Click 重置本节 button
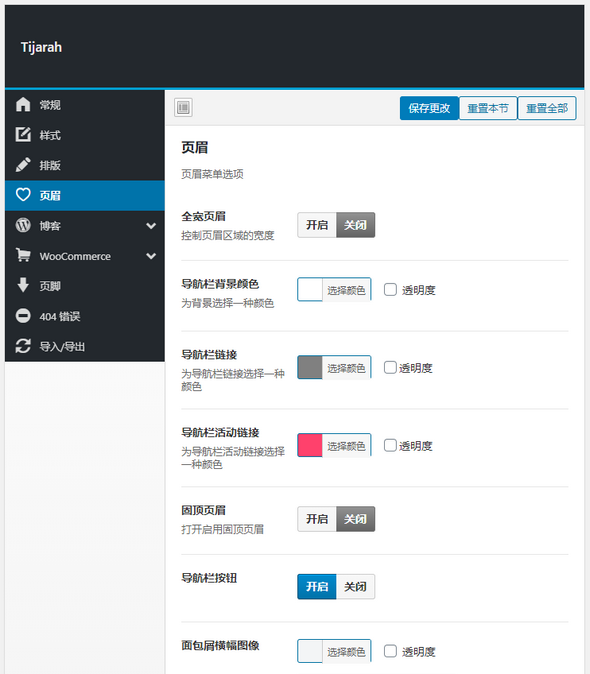Screen dimensions: 590x674 click(x=488, y=108)
